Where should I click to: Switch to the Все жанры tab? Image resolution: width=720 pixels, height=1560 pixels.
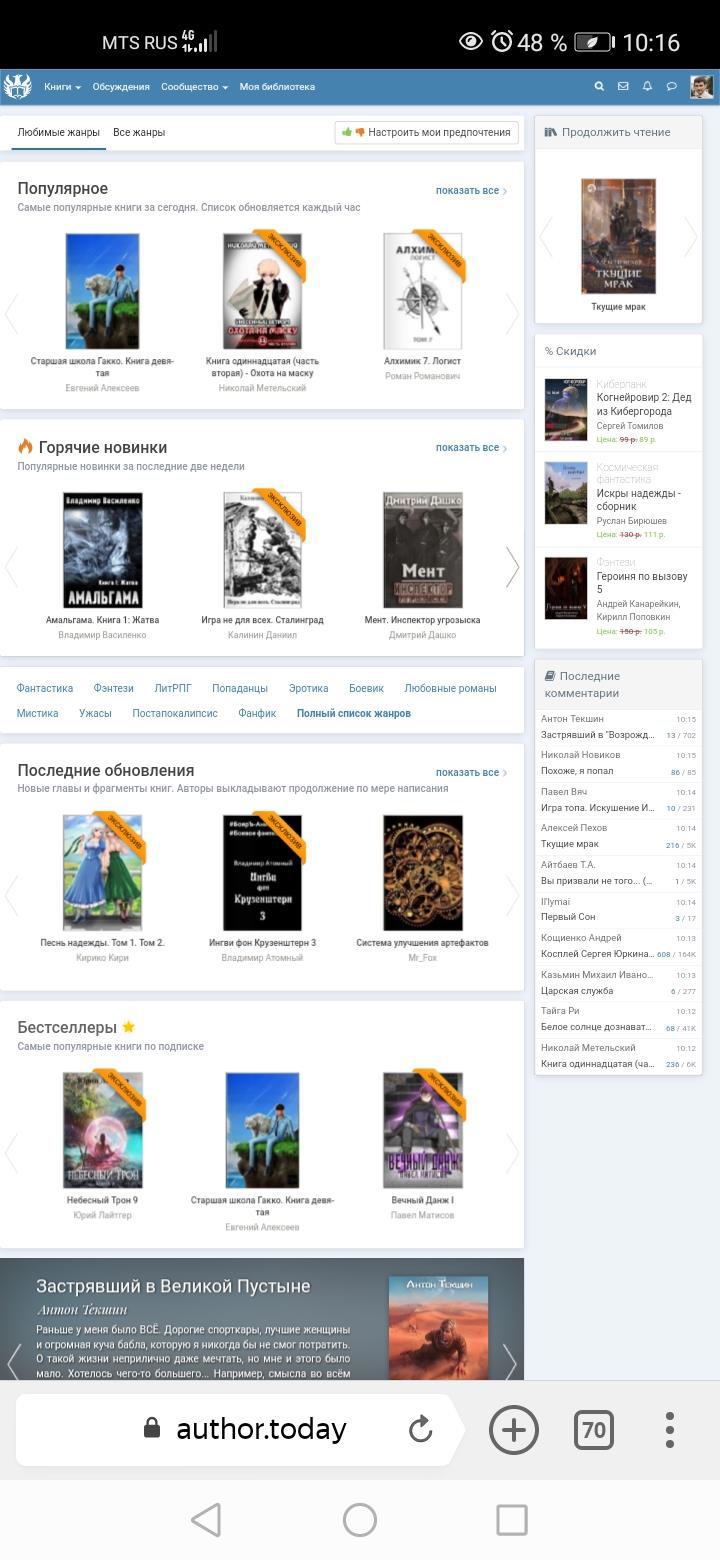pos(139,132)
